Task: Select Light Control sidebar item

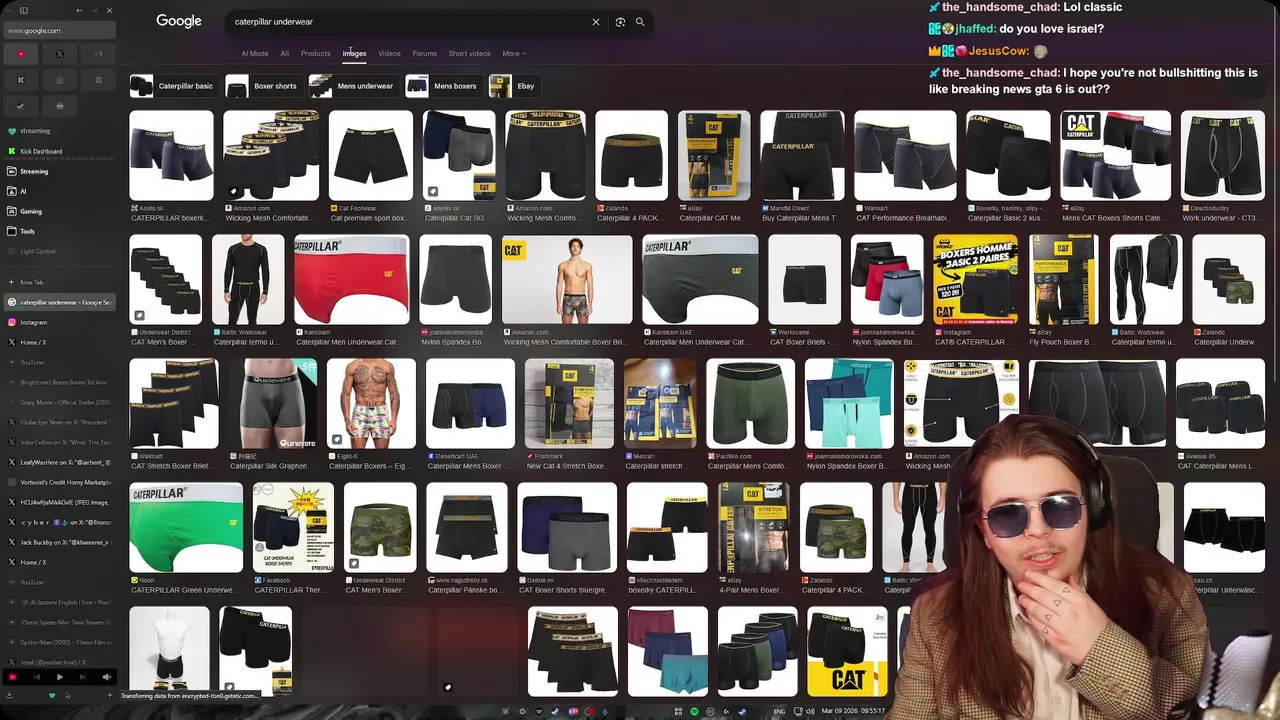Action: tap(59, 251)
